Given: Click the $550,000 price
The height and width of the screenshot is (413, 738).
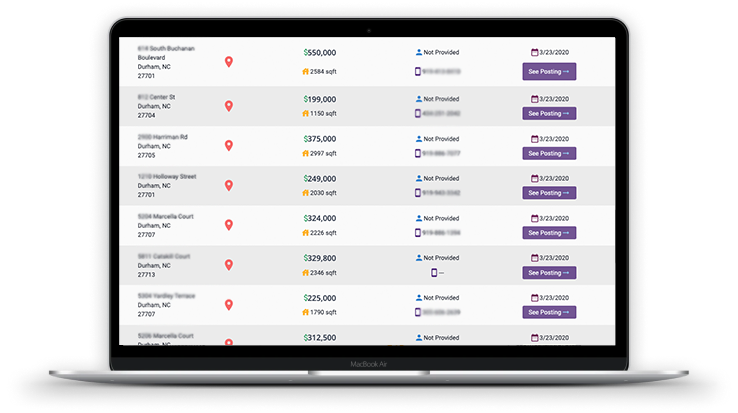Looking at the screenshot, I should click(x=320, y=53).
